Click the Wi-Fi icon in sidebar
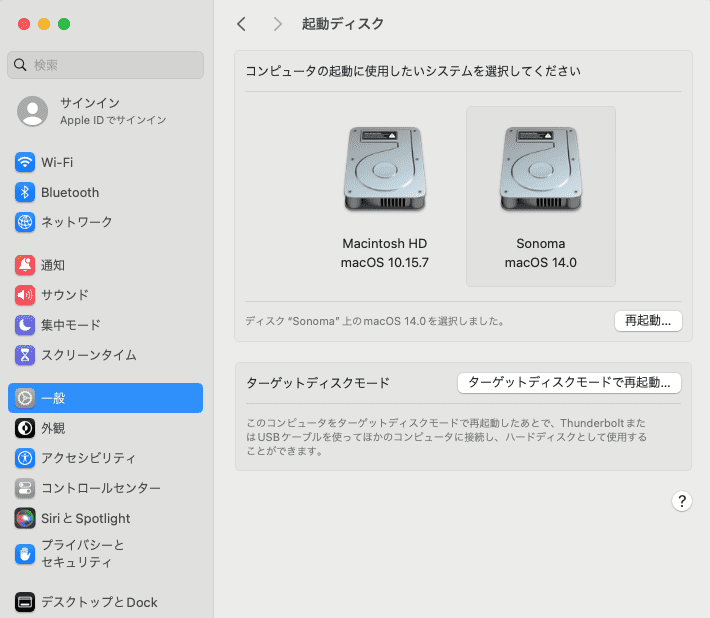This screenshot has width=710, height=618. pyautogui.click(x=25, y=162)
